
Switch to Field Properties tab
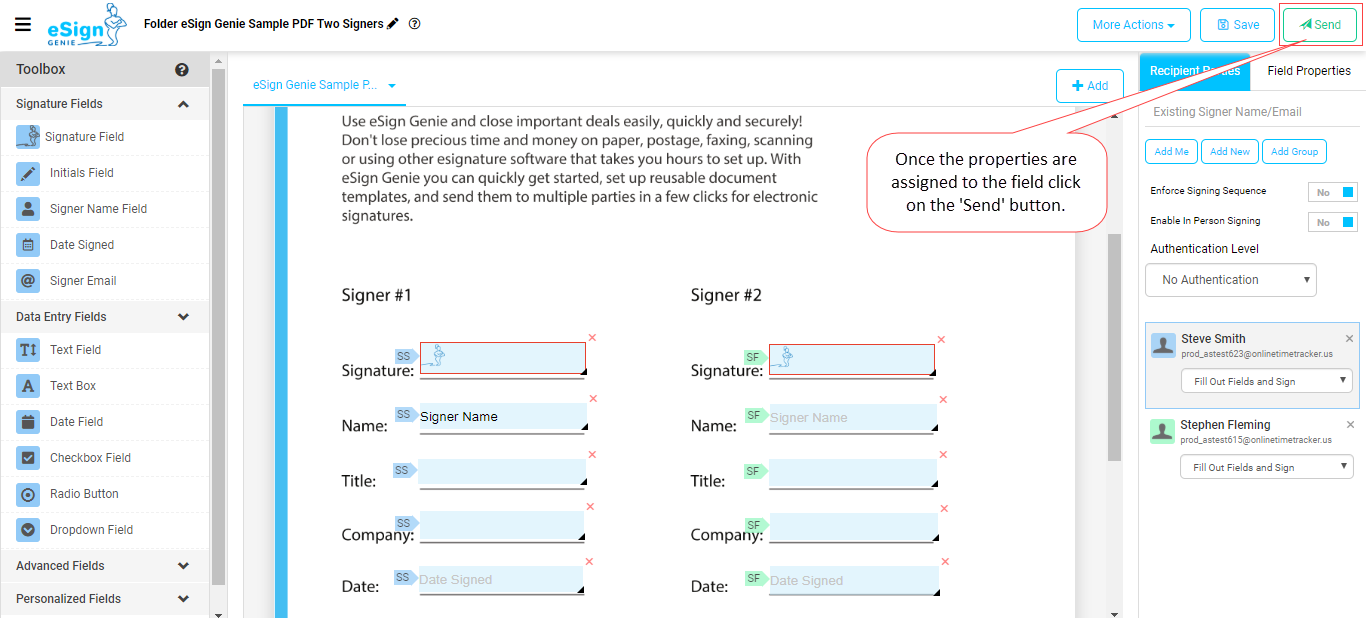tap(1309, 71)
